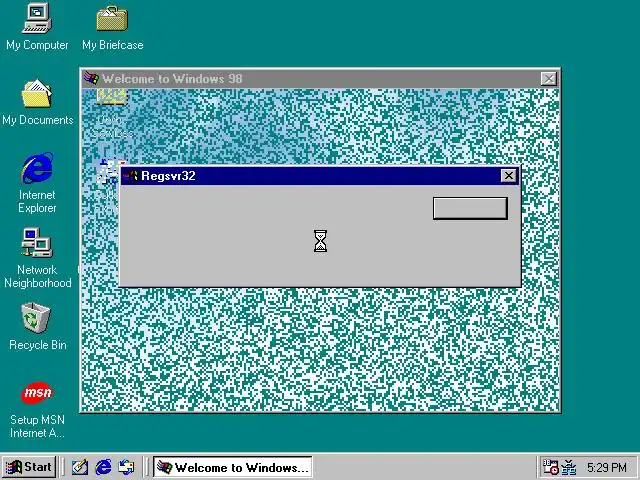Click the network tray icon beside the clock

[568, 467]
